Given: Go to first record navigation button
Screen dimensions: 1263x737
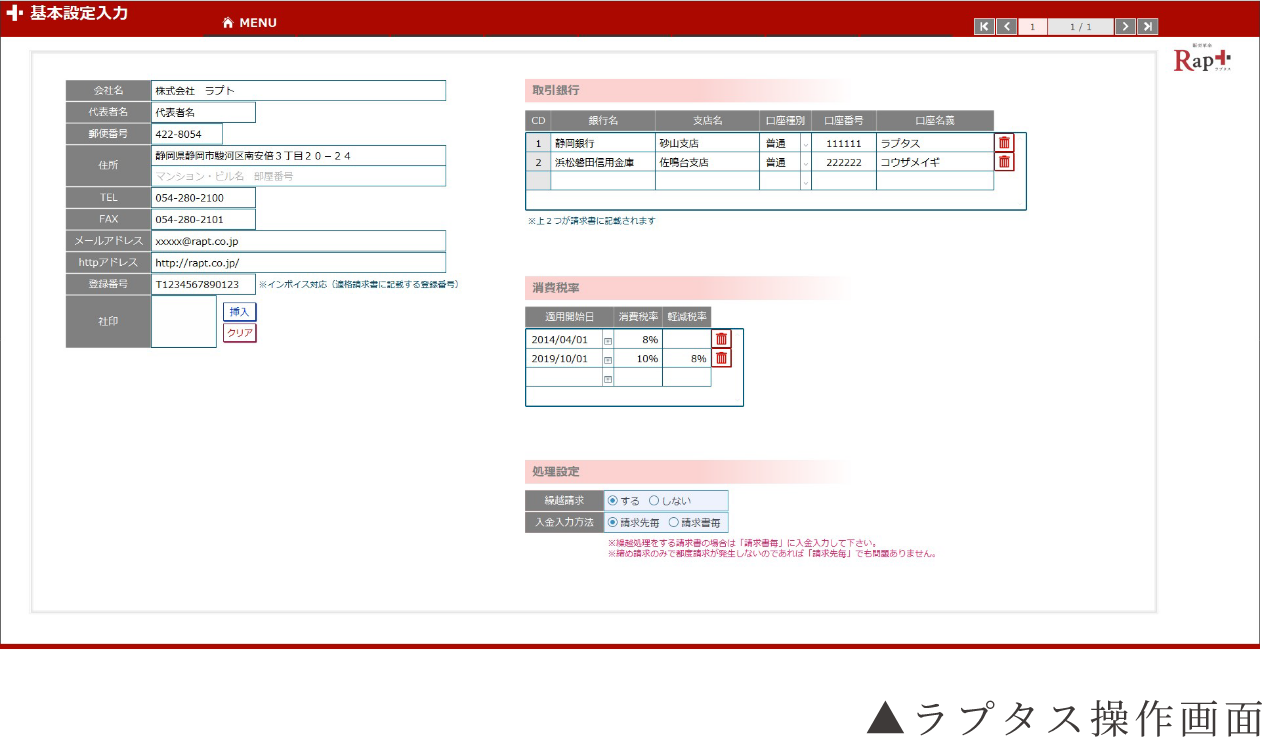Looking at the screenshot, I should 984,27.
